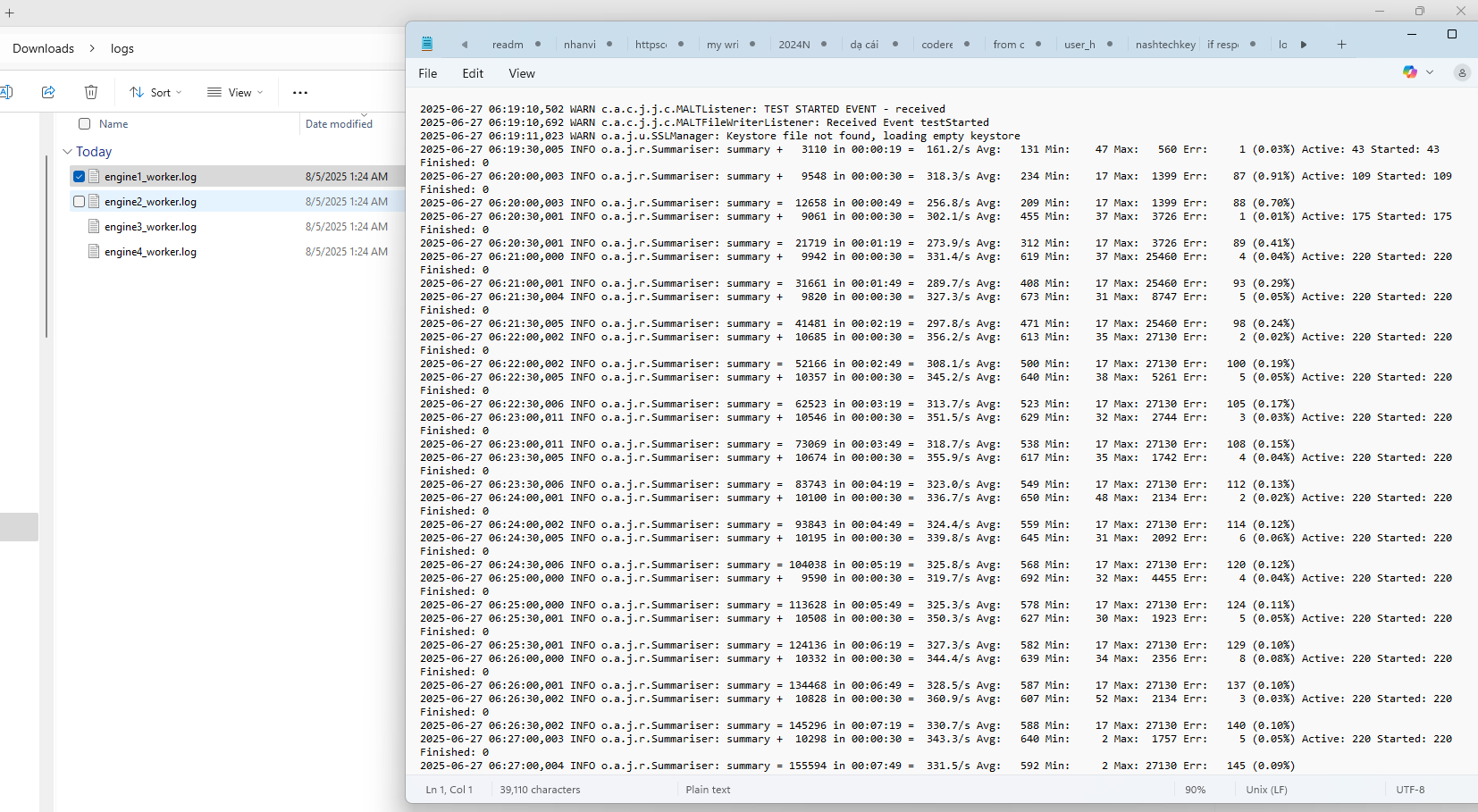This screenshot has height=812, width=1478.
Task: Open the See more (three dots) menu
Action: click(300, 92)
